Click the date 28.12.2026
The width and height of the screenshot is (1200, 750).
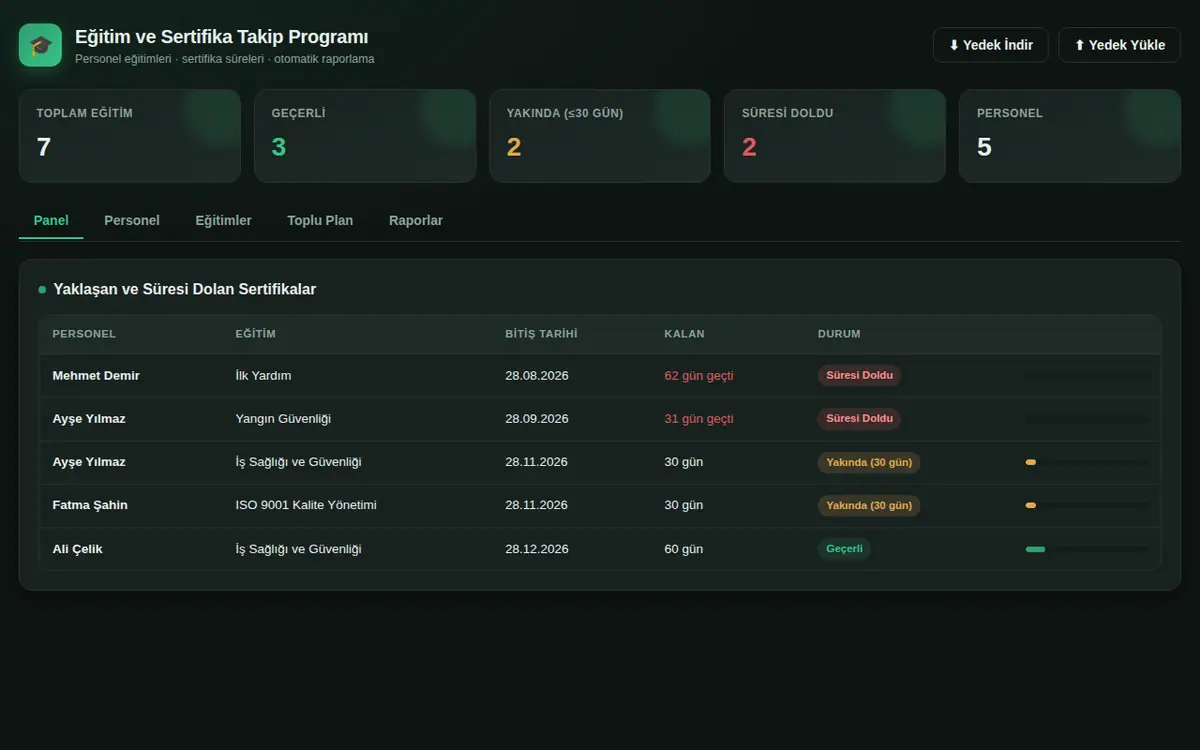pos(537,549)
